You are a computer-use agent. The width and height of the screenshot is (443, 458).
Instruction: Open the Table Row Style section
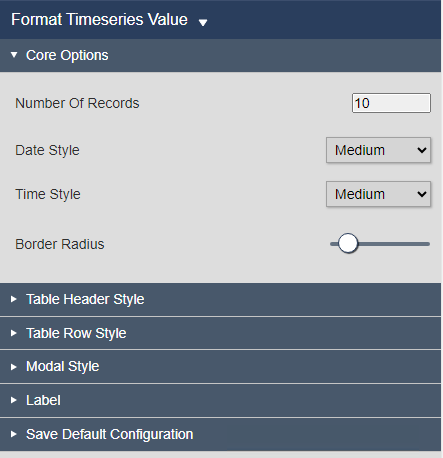220,333
